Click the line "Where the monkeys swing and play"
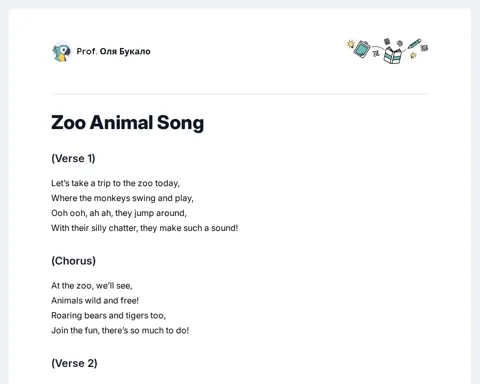 [x=122, y=198]
